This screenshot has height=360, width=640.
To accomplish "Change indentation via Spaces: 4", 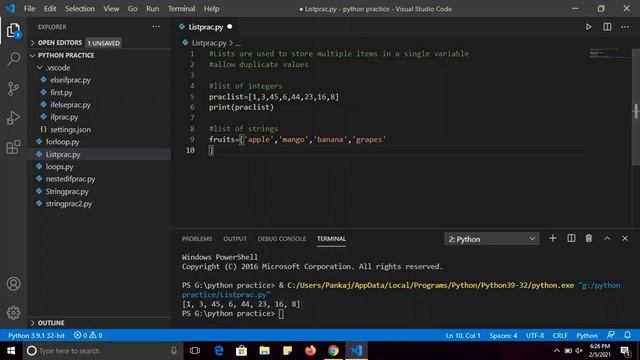I will (x=503, y=336).
